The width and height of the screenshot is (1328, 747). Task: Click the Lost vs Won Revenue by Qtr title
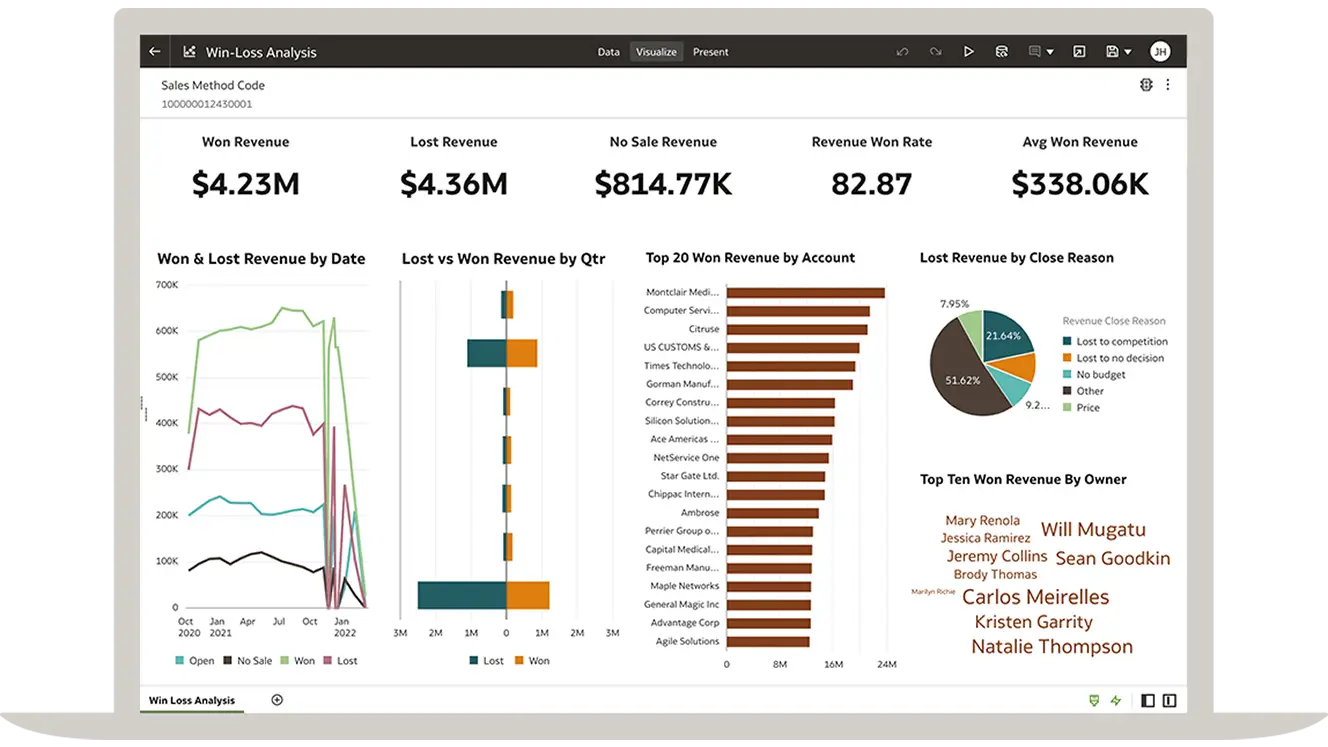[503, 259]
